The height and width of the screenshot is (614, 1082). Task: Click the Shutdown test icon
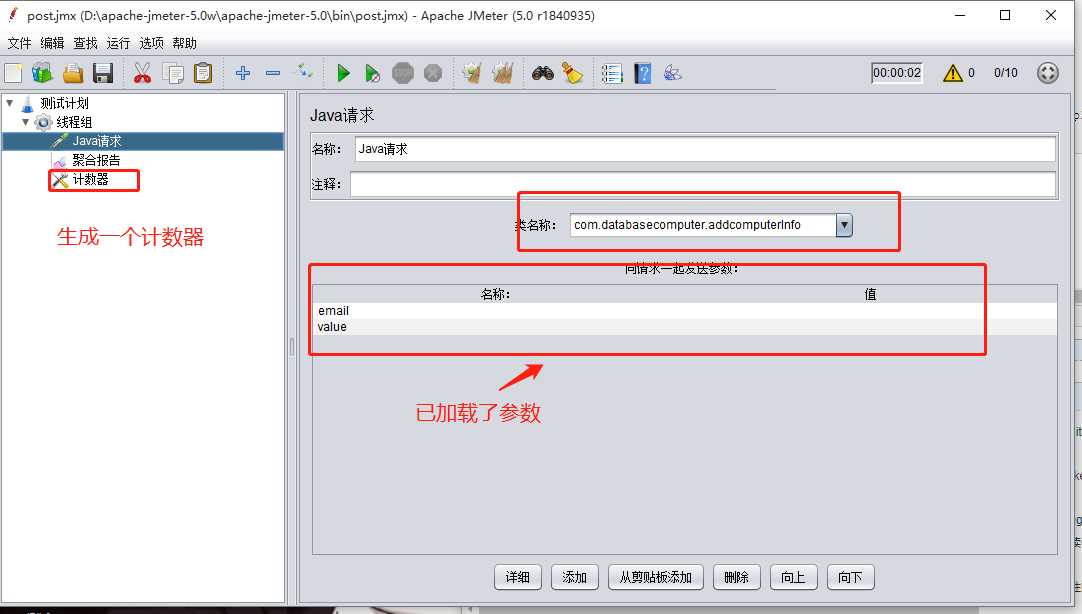click(433, 73)
